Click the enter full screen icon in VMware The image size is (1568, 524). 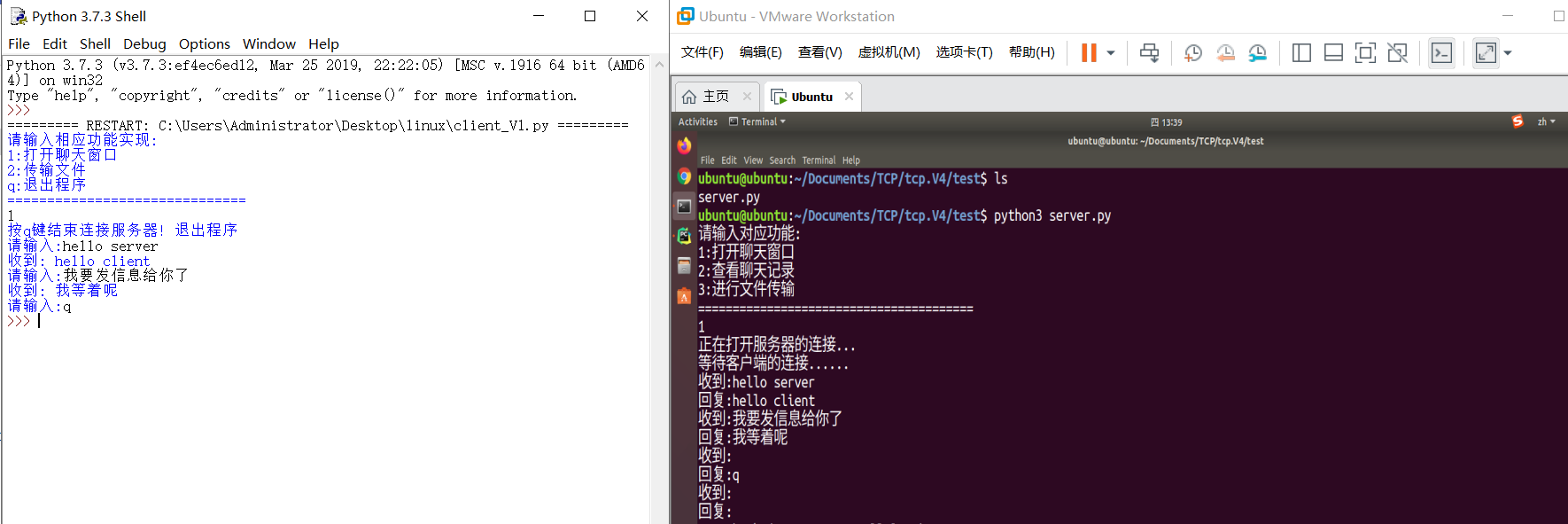tap(1365, 53)
